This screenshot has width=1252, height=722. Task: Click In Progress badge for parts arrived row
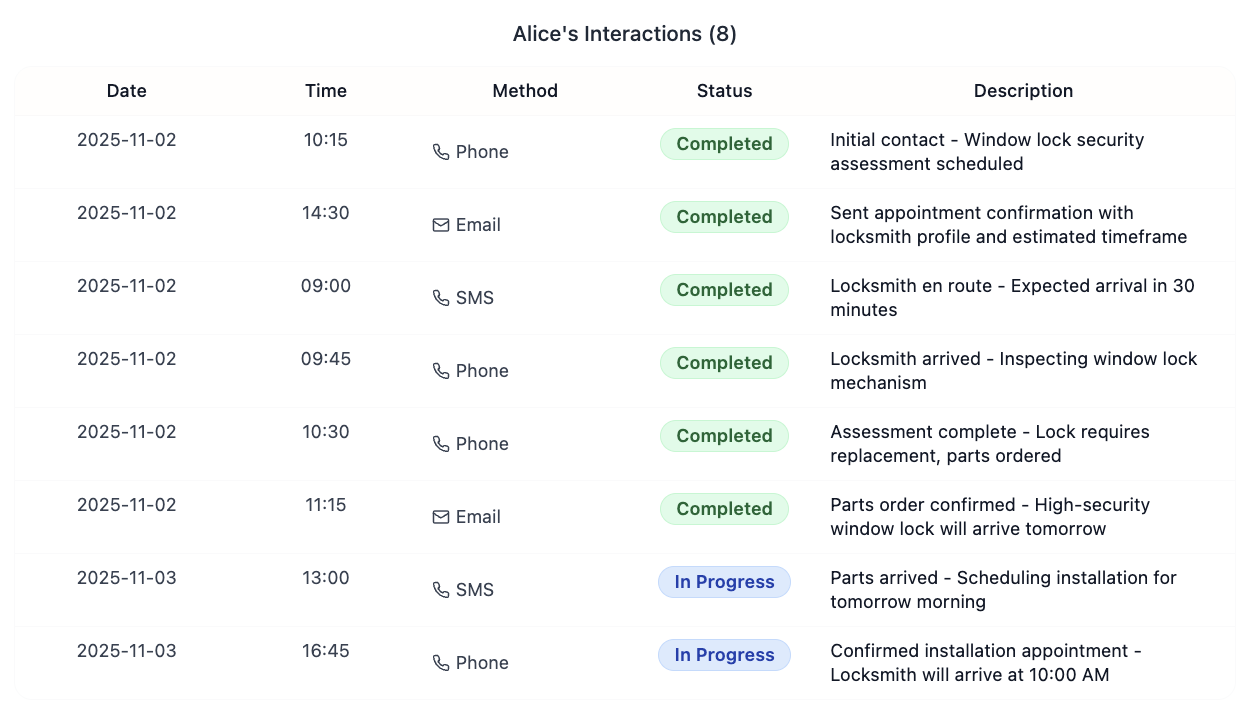click(724, 582)
